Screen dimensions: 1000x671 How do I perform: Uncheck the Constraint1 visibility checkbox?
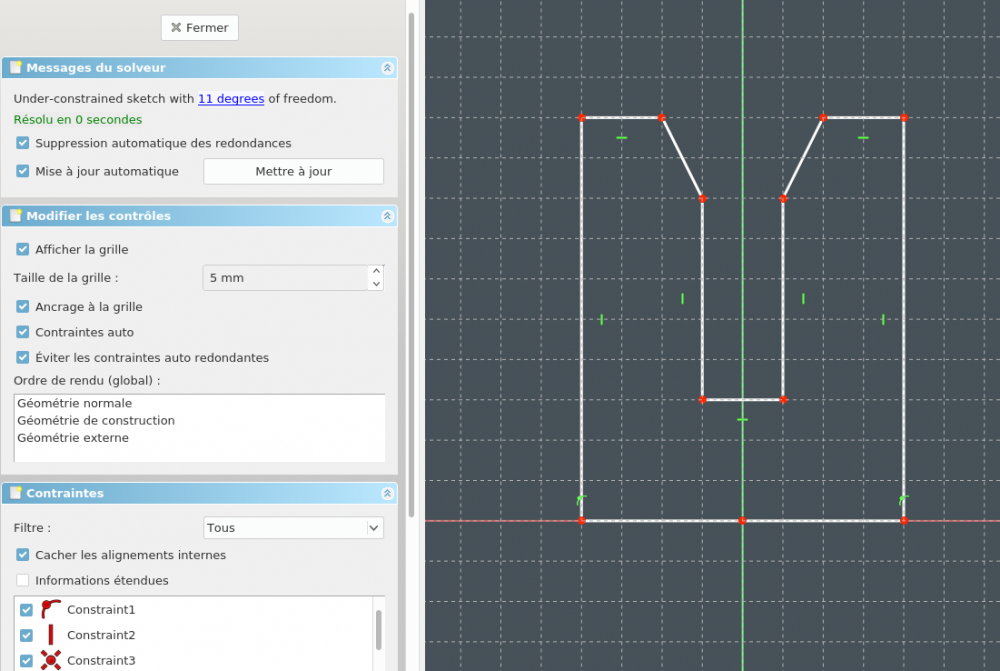coord(26,610)
